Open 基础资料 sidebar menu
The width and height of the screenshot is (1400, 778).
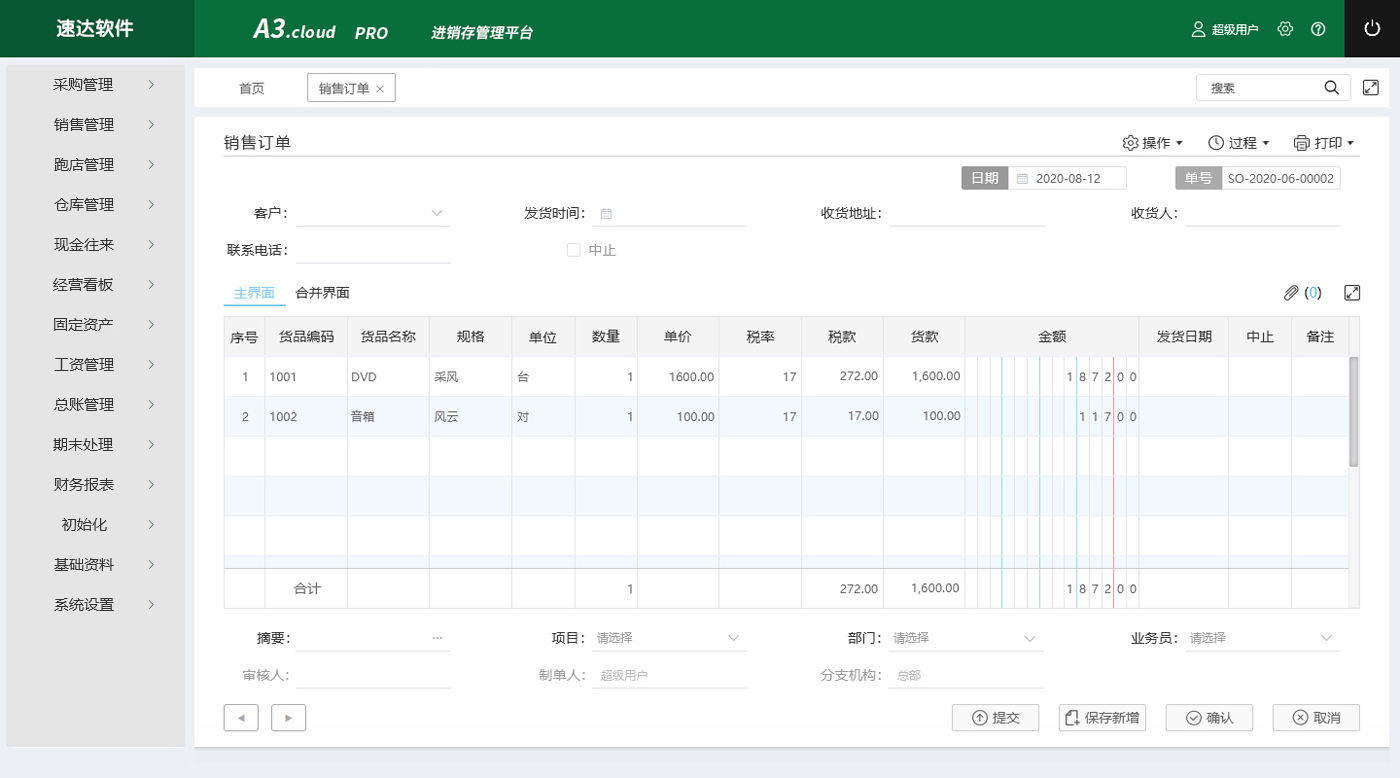pyautogui.click(x=95, y=565)
